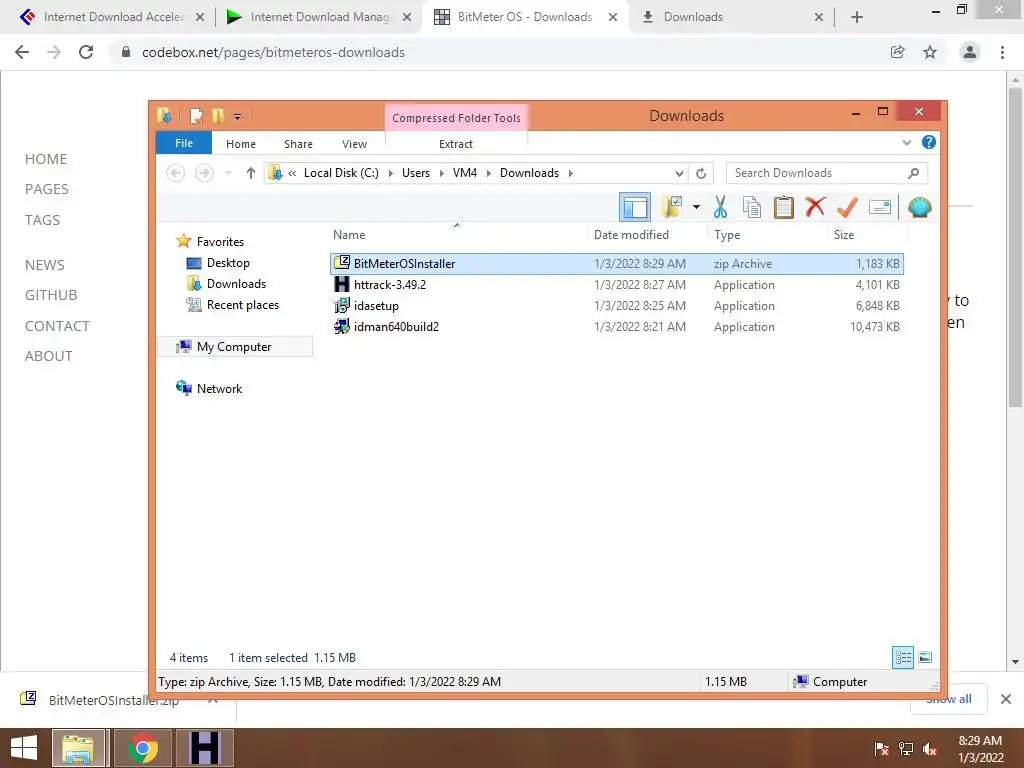Select My Computer in navigation pane
Viewport: 1024px width, 768px height.
click(234, 347)
